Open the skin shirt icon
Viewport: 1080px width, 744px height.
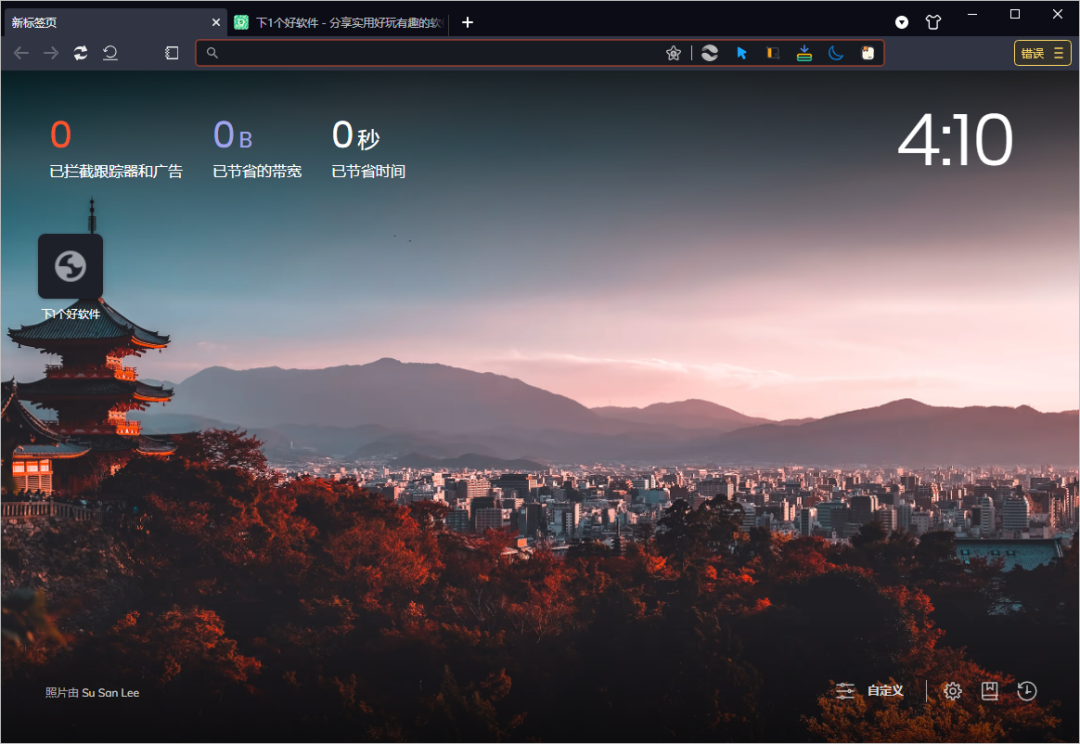point(933,23)
